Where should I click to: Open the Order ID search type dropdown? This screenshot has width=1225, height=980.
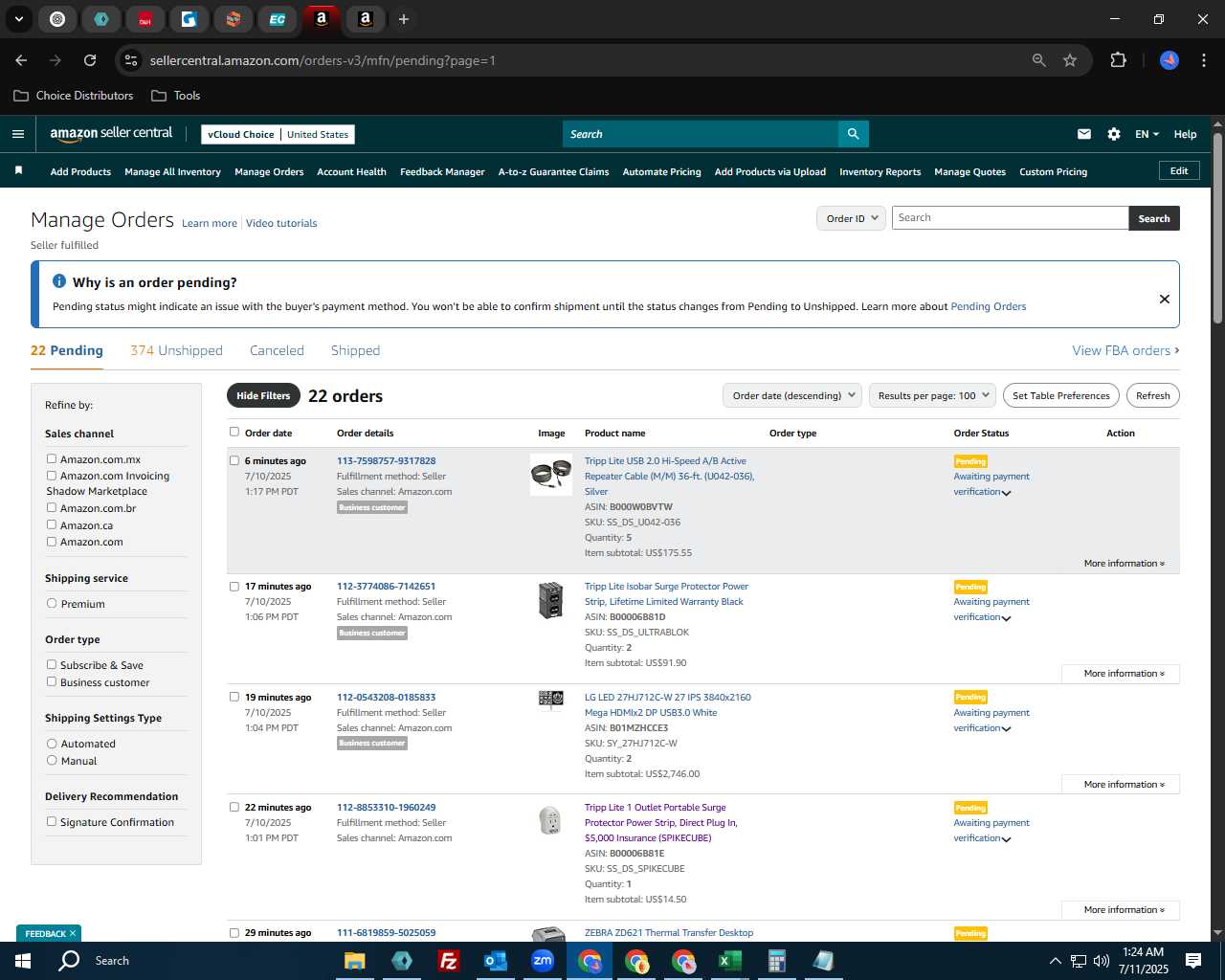851,218
